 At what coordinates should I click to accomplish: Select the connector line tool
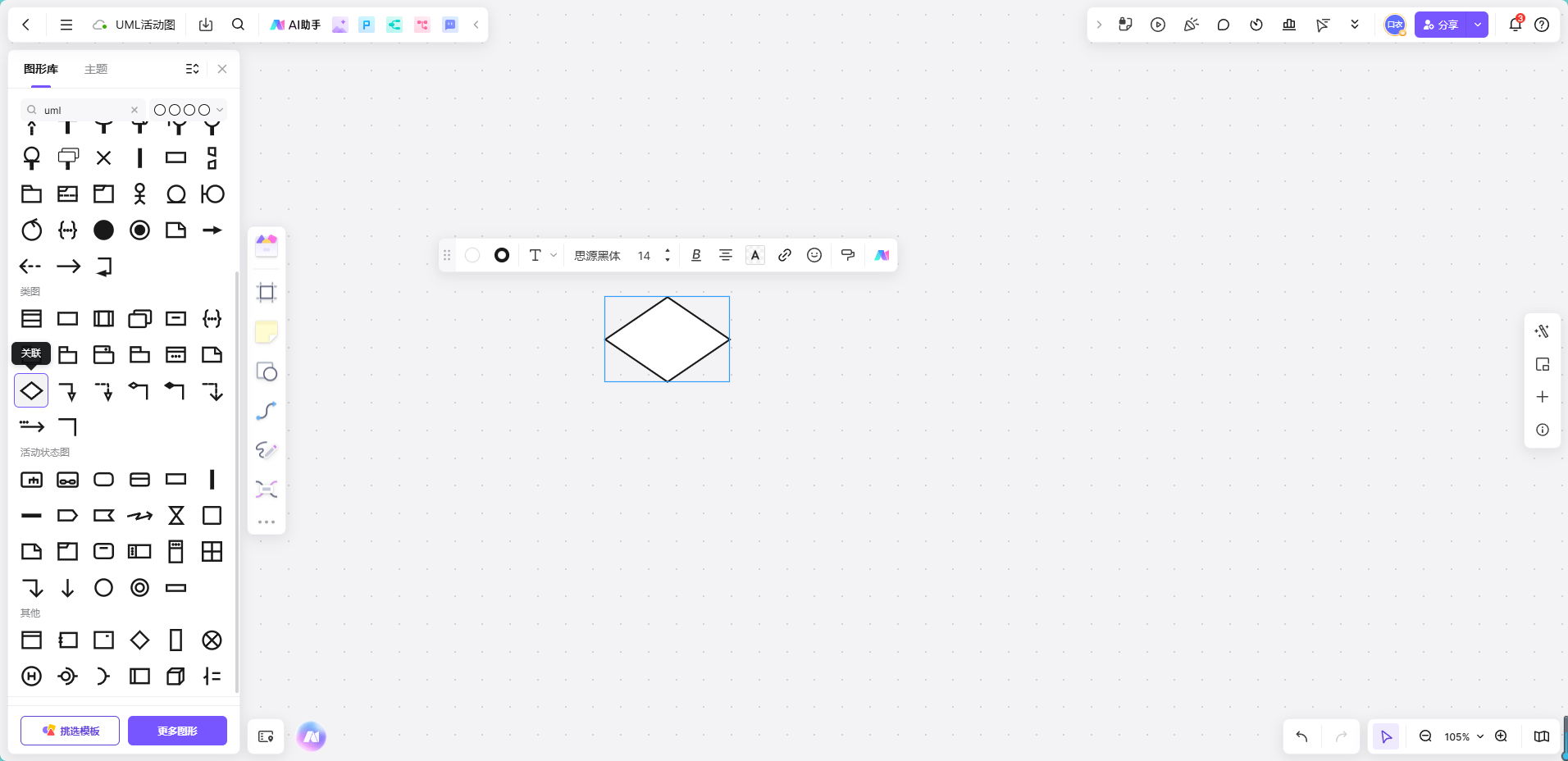point(267,411)
